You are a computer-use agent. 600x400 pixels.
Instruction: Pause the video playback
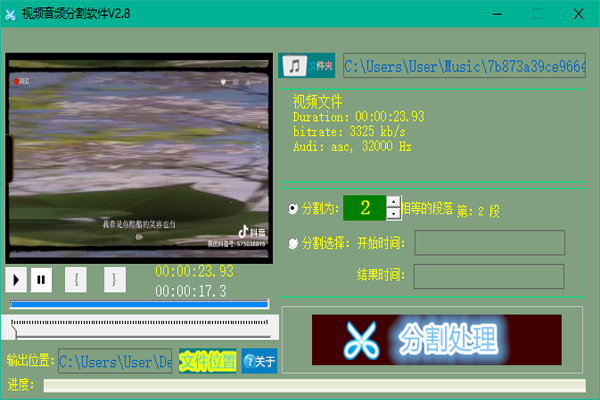[41, 279]
